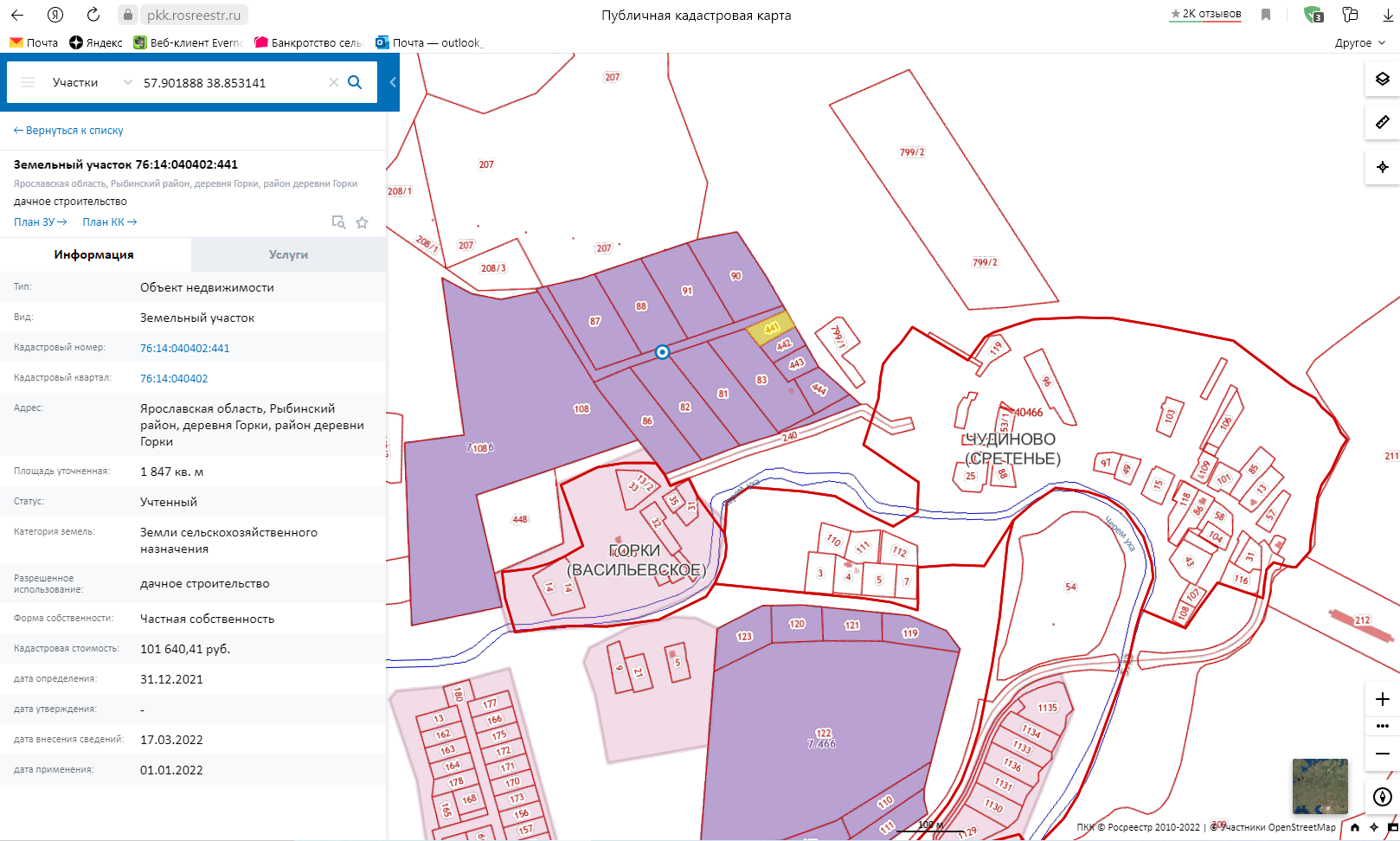This screenshot has height=841, width=1400.
Task: Open the browser downloads arrow
Action: coord(1388,15)
